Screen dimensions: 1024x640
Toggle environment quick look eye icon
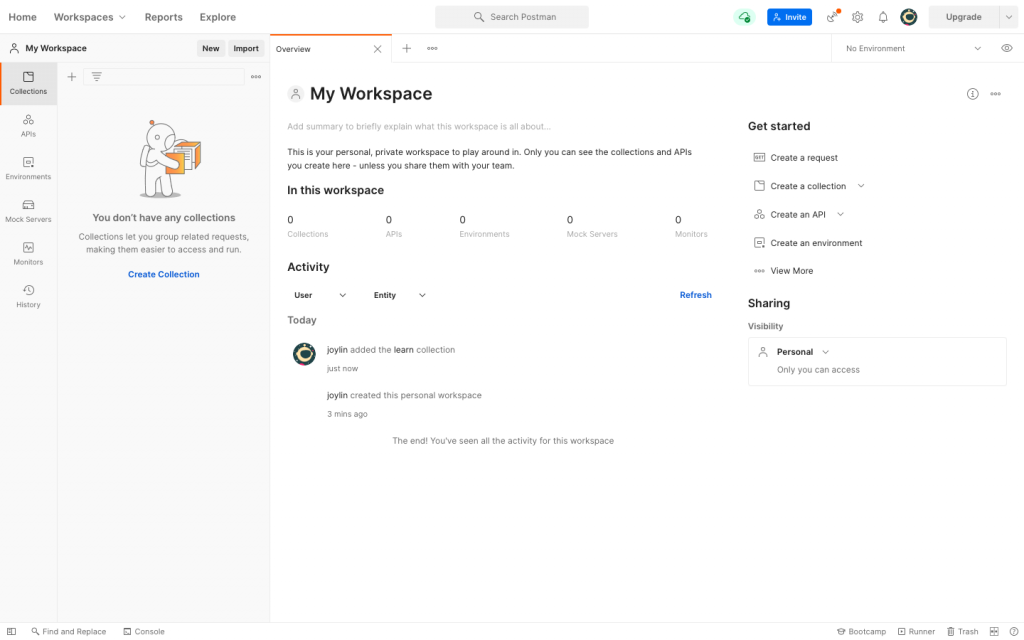click(x=1006, y=48)
